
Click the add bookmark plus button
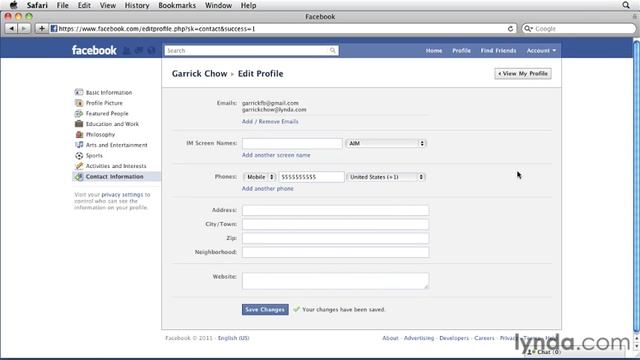[41, 29]
